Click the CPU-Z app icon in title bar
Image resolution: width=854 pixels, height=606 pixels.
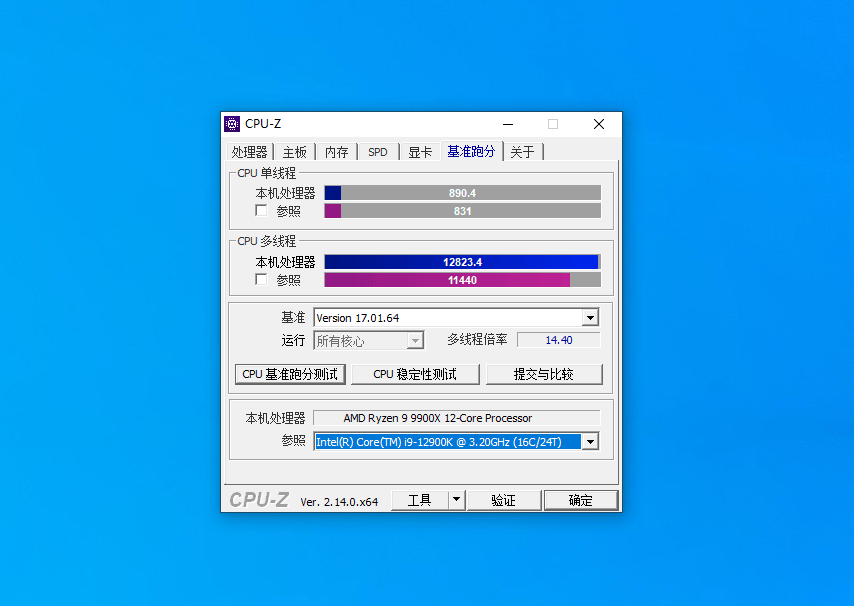tap(232, 124)
